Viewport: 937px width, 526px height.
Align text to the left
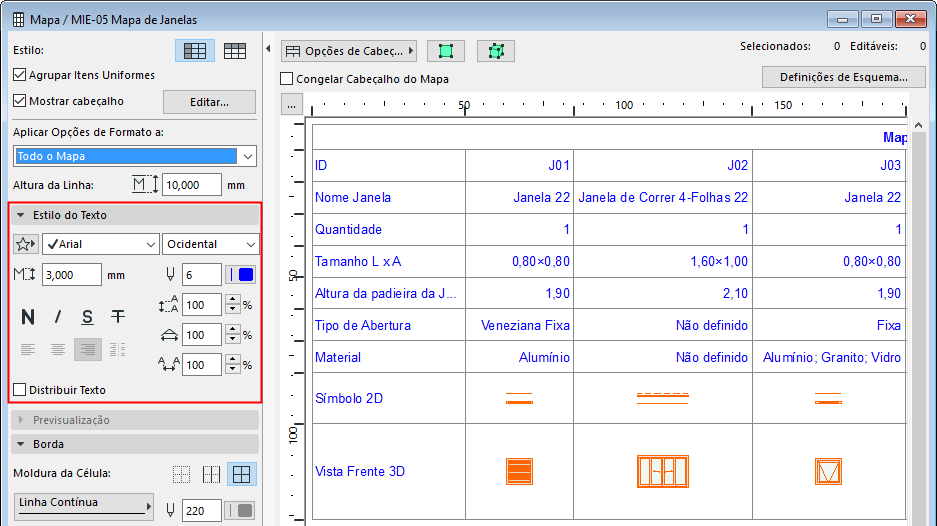click(27, 349)
